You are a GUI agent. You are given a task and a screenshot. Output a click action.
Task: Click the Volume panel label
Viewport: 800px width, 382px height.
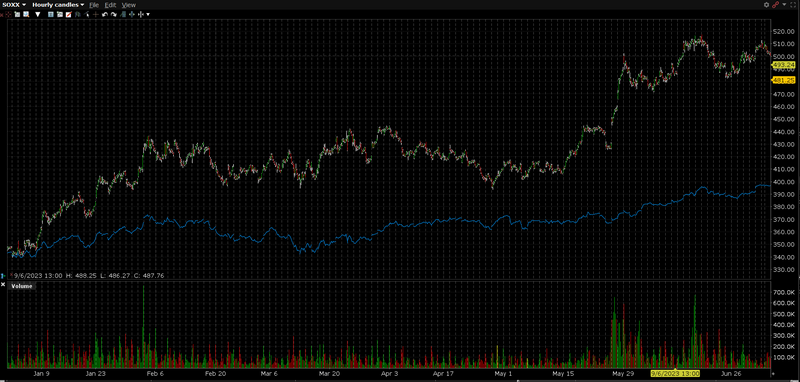click(x=21, y=286)
